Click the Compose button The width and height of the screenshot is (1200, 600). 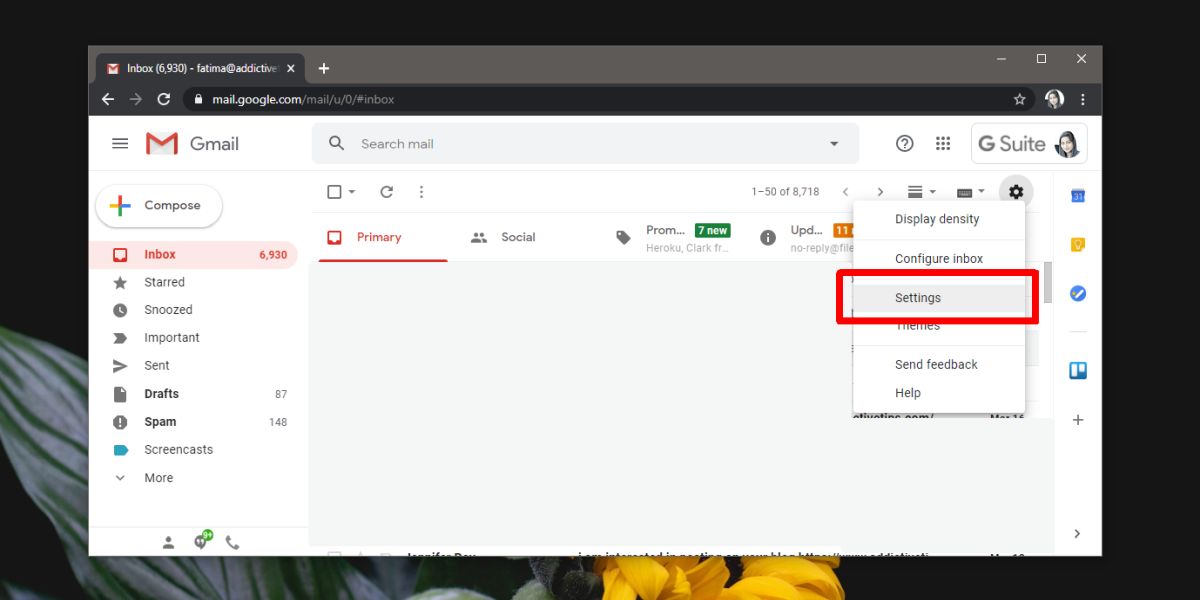(159, 206)
